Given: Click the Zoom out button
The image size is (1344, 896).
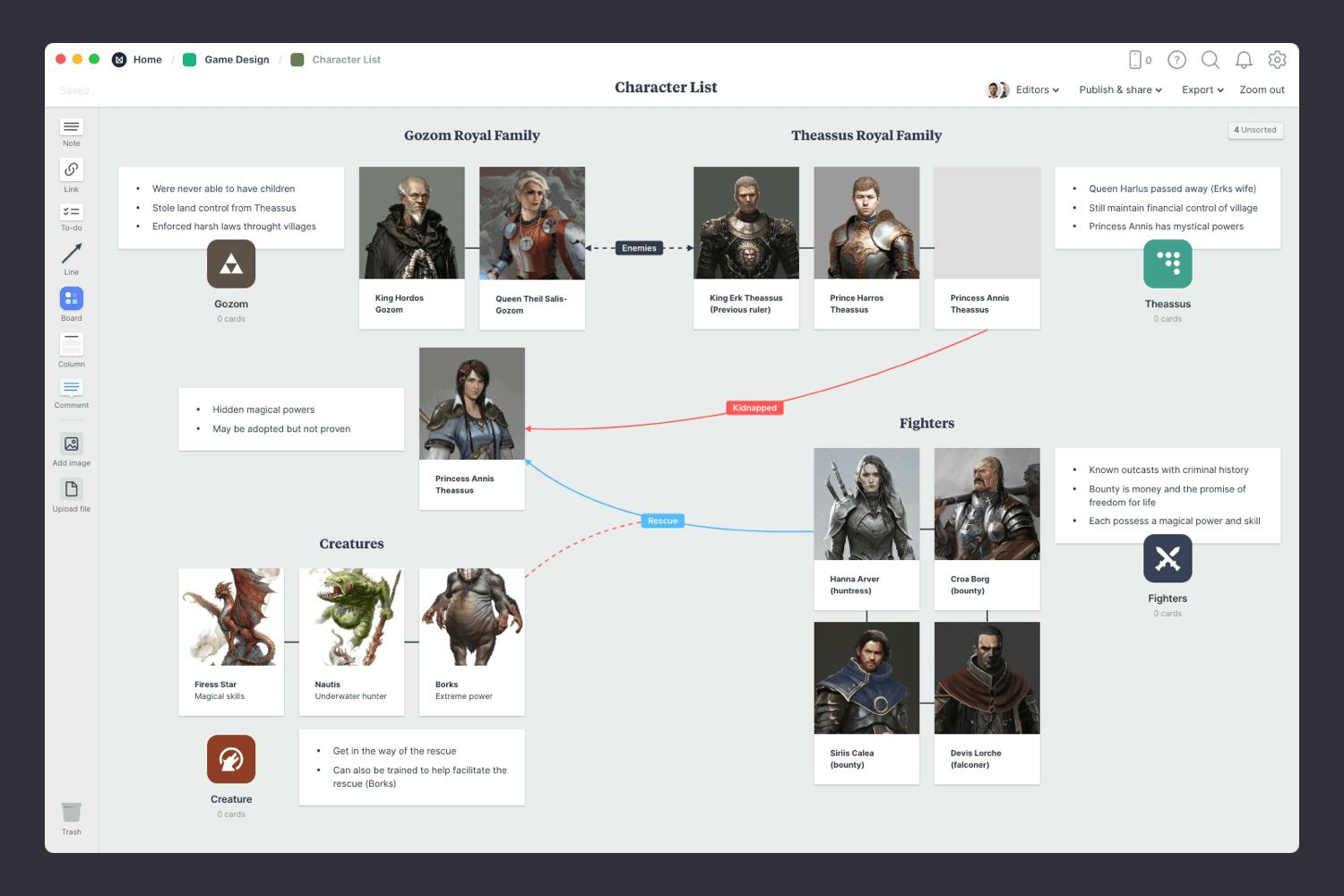Looking at the screenshot, I should (x=1261, y=90).
